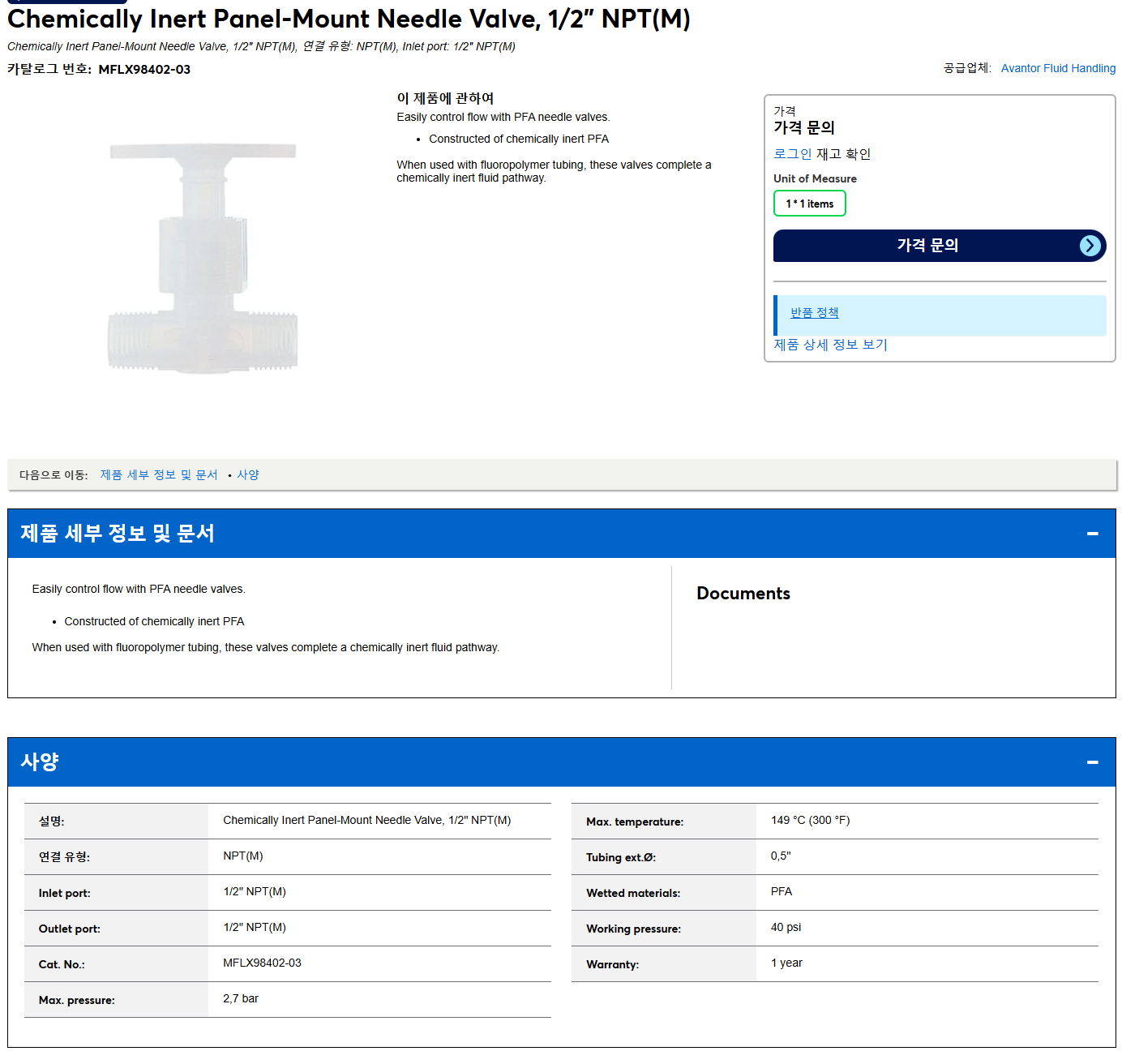Collapse the 사양 specifications section

point(1092,762)
